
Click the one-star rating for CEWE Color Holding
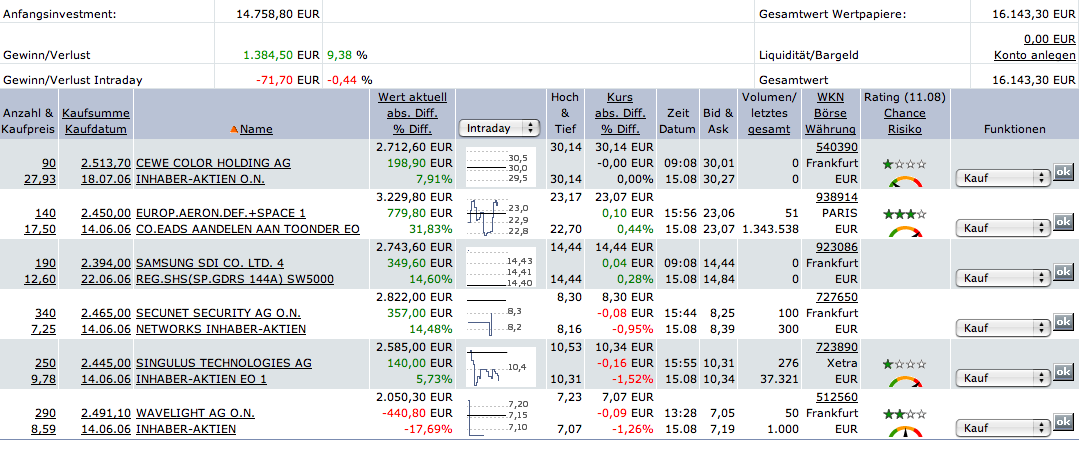tap(904, 163)
